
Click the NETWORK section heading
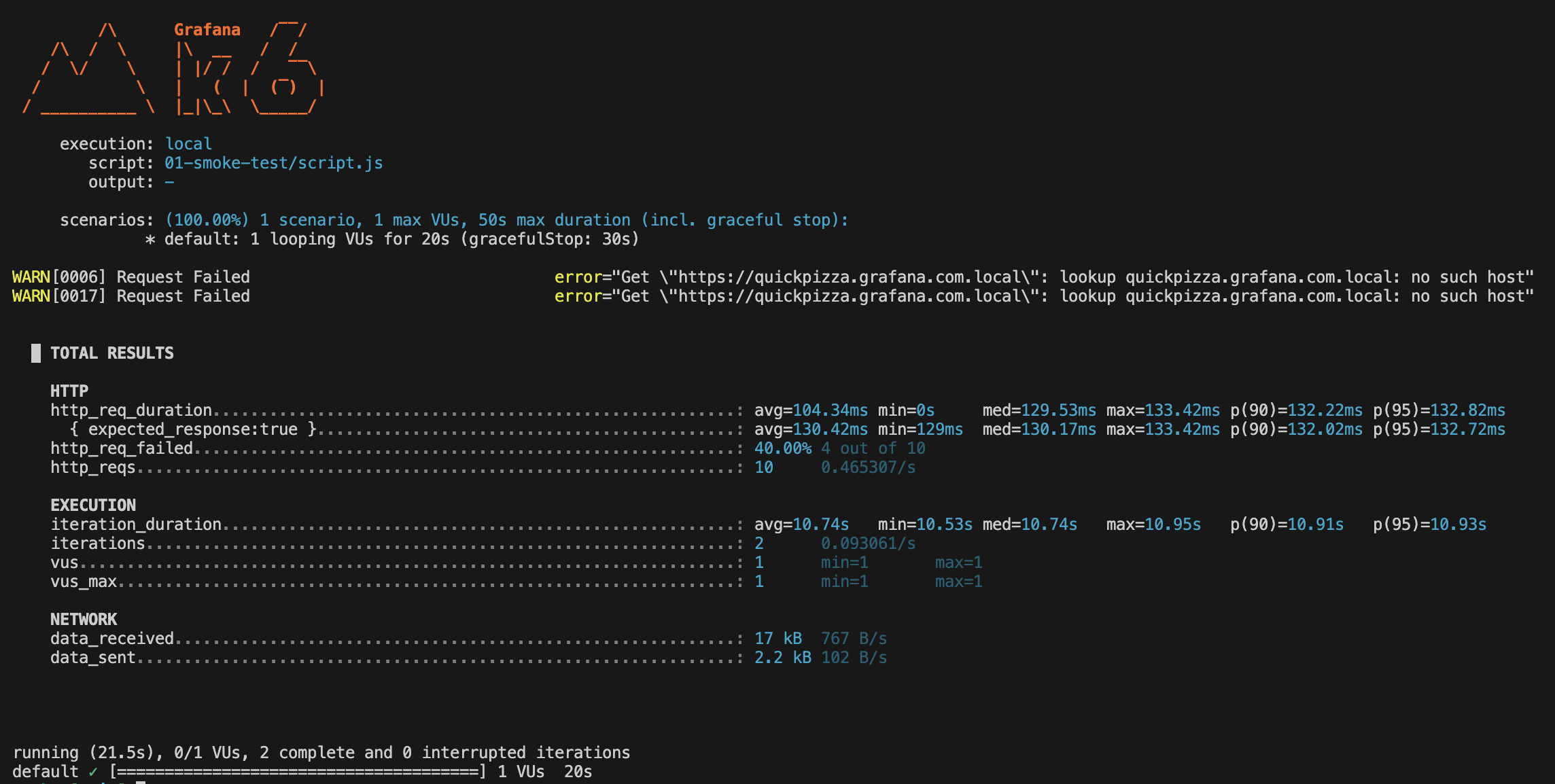tap(84, 620)
